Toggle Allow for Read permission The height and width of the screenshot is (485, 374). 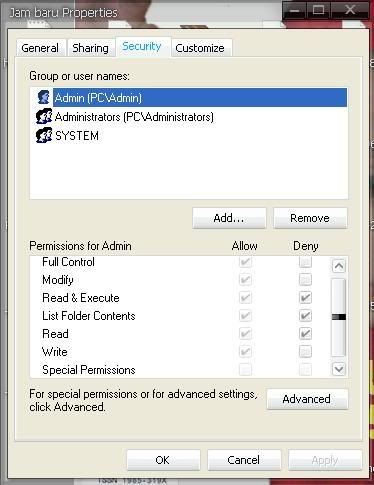click(x=245, y=334)
